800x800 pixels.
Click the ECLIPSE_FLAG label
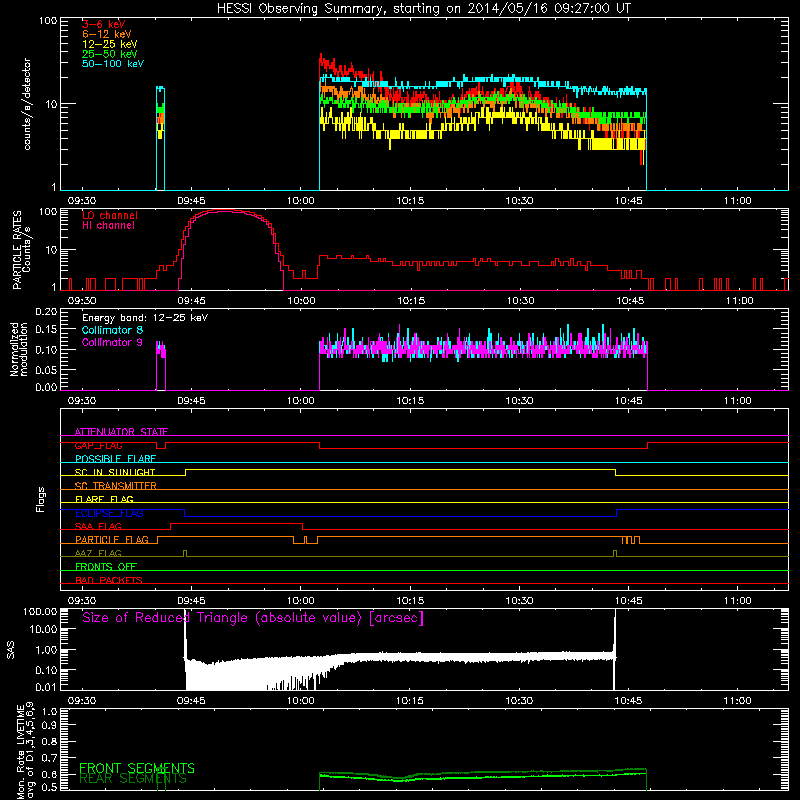point(109,513)
